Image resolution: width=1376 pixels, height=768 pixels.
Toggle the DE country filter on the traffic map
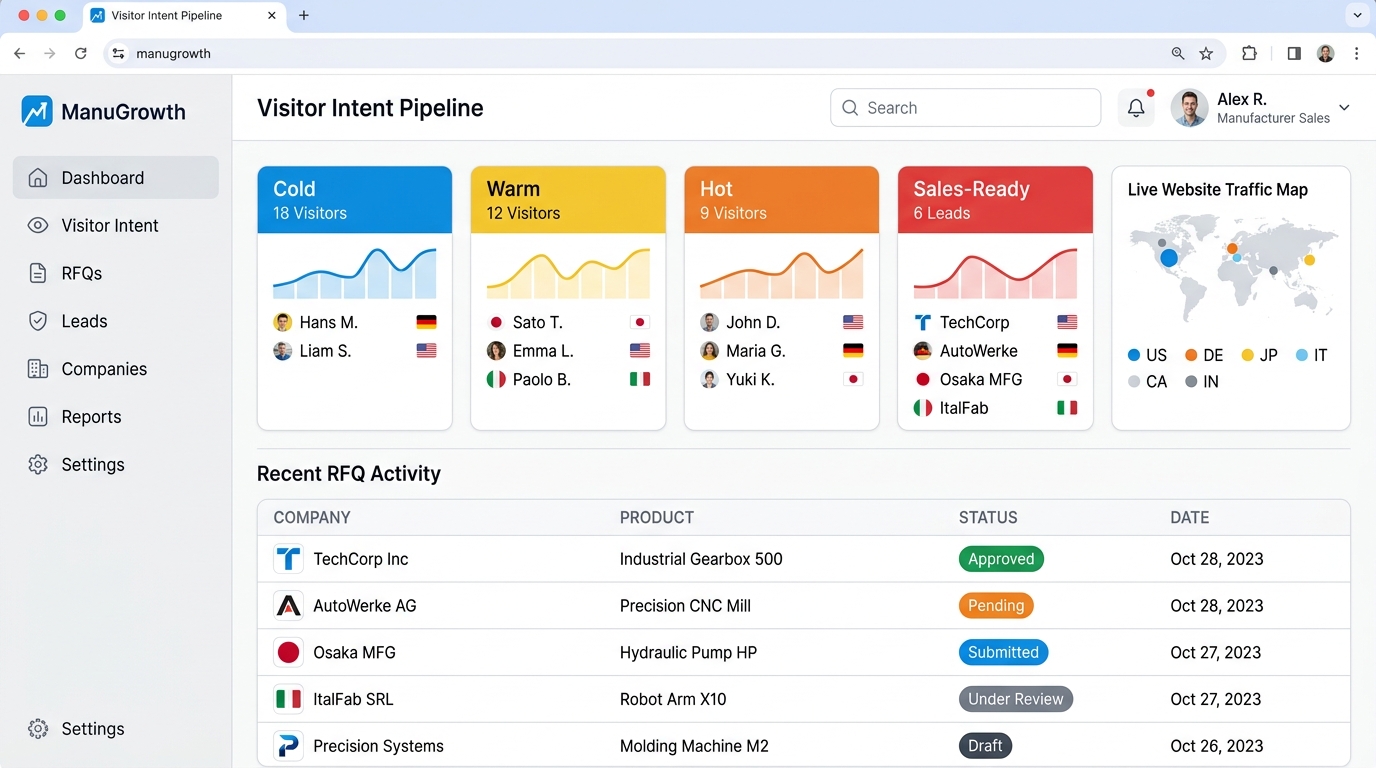point(1204,355)
